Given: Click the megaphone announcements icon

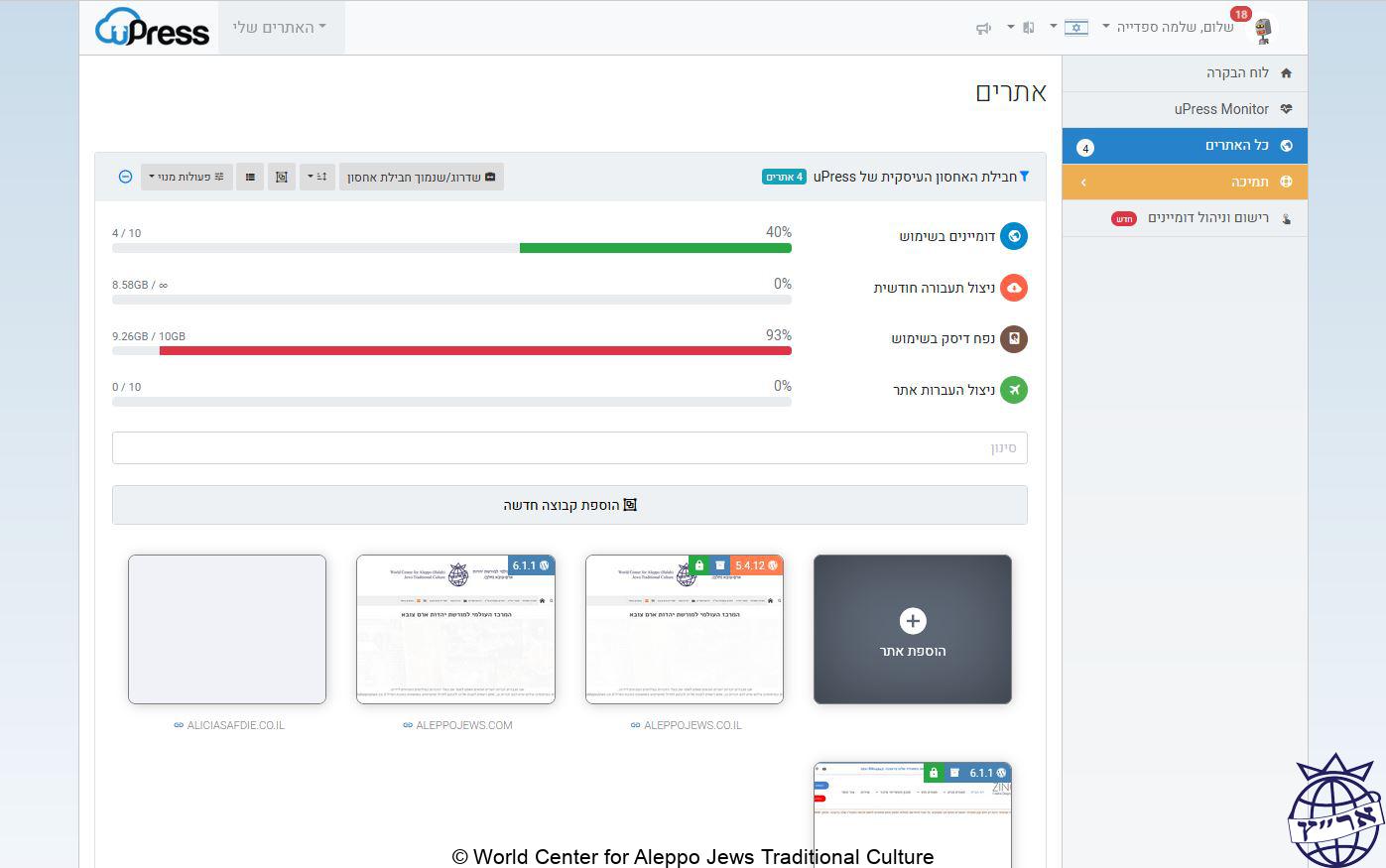Looking at the screenshot, I should (x=983, y=28).
